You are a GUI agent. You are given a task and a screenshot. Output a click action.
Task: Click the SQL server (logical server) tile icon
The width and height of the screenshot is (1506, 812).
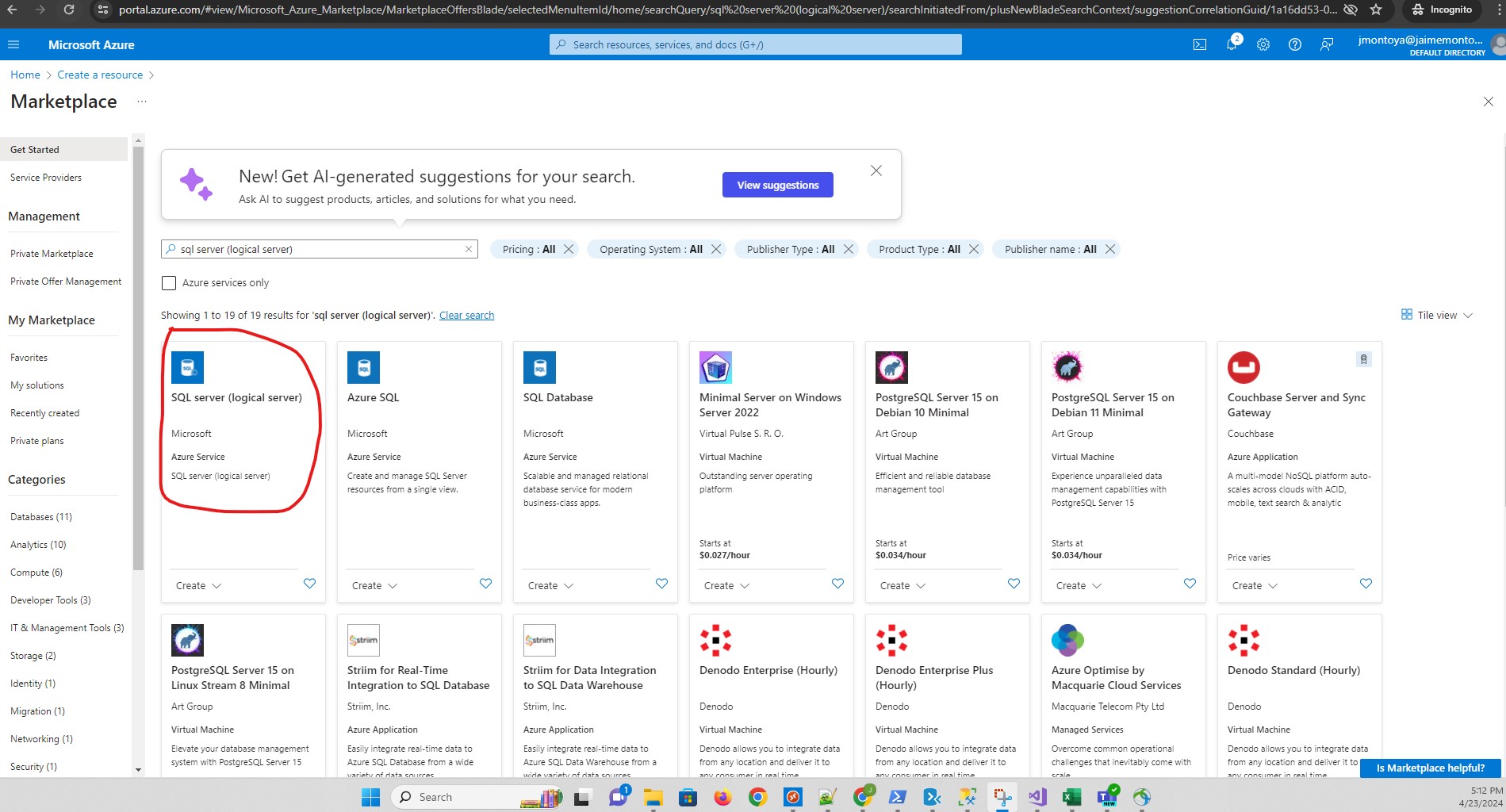(x=187, y=367)
